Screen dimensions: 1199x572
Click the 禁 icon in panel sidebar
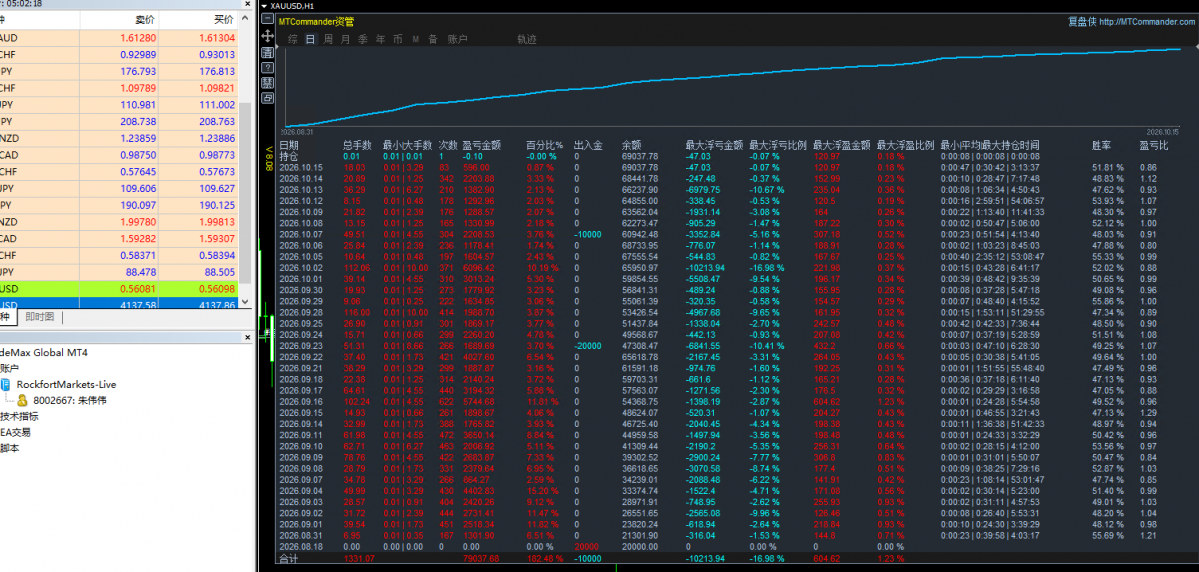coord(268,83)
